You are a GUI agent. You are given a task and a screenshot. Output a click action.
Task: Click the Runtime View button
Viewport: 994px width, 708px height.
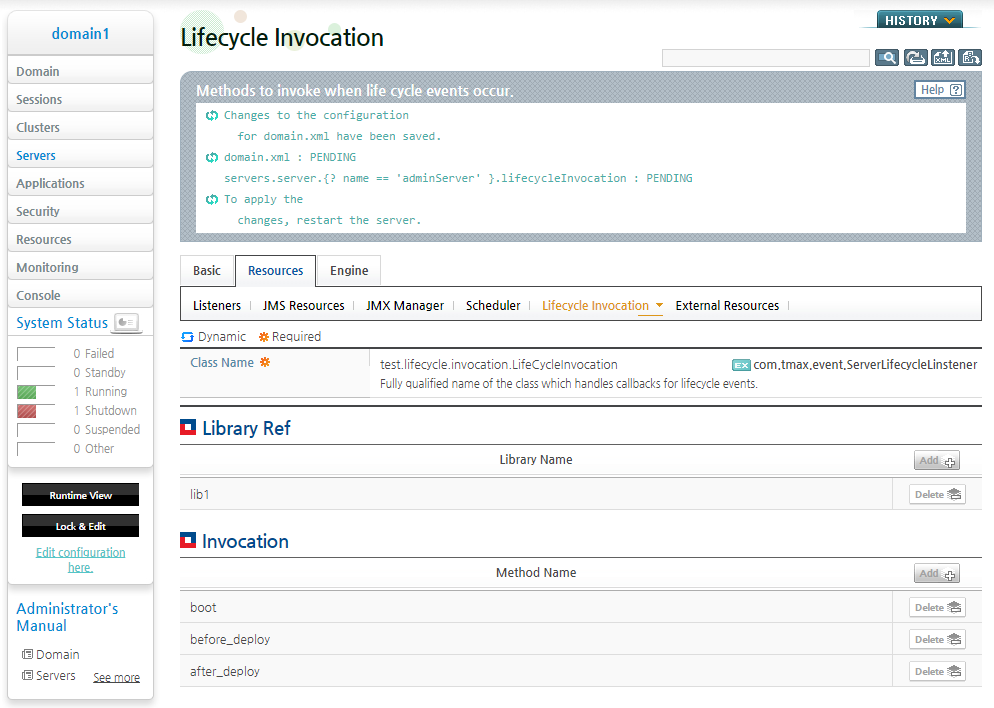click(81, 495)
